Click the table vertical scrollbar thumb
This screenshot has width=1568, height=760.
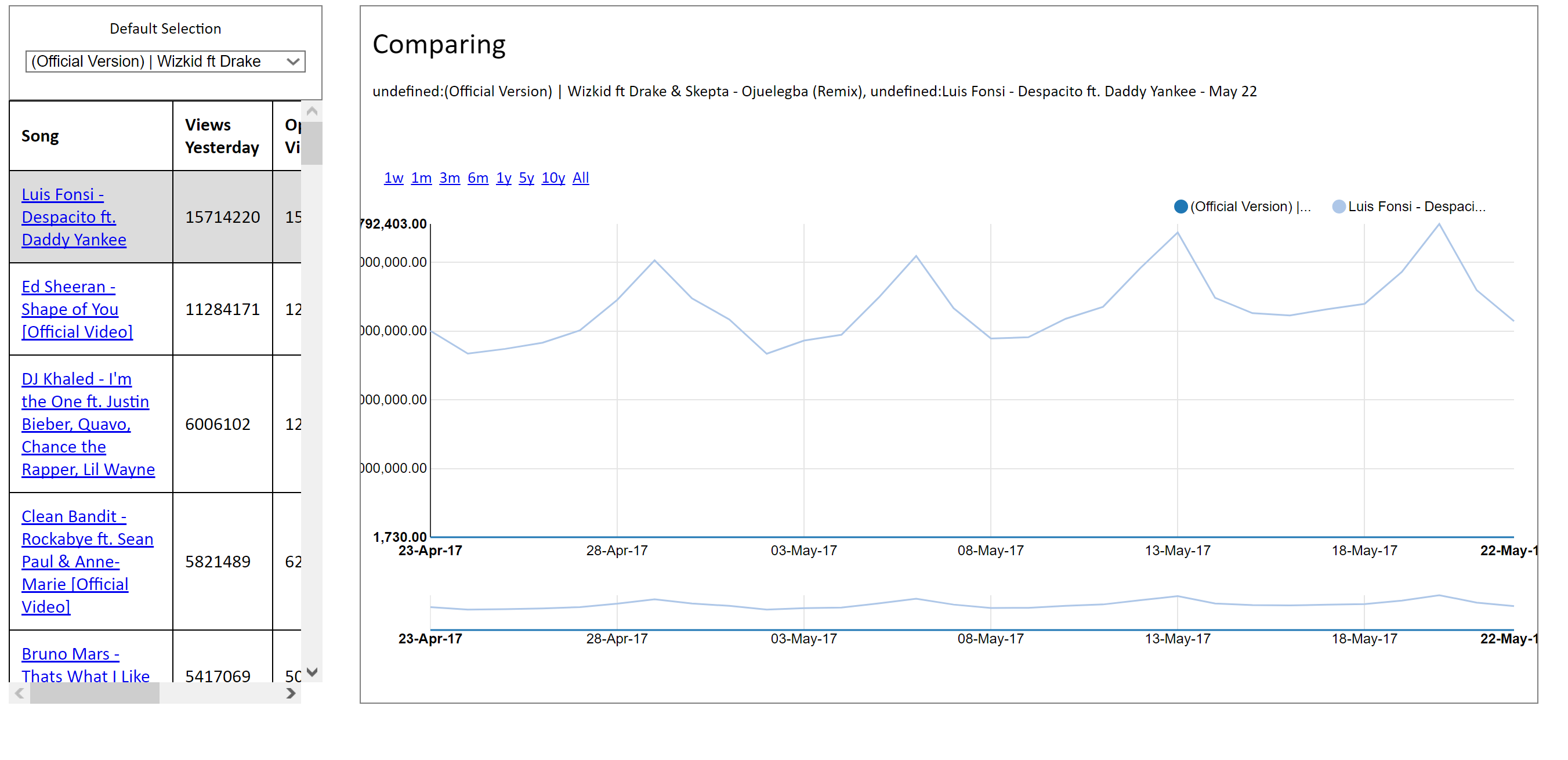312,143
